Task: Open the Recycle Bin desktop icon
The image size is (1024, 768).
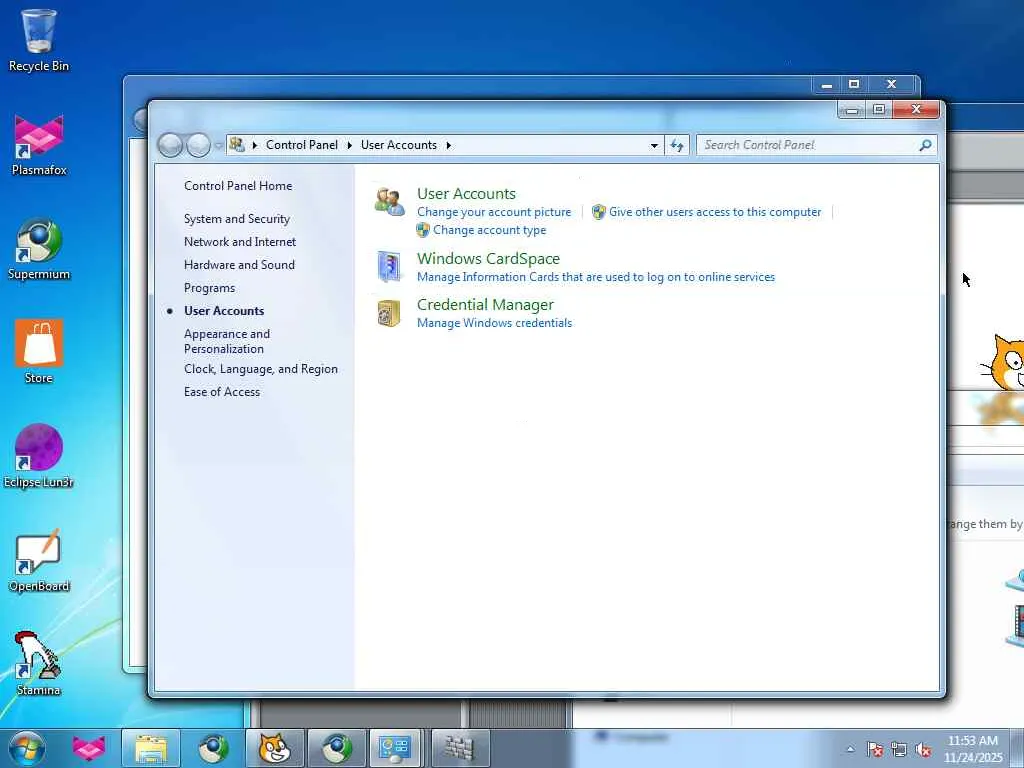Action: 39,40
